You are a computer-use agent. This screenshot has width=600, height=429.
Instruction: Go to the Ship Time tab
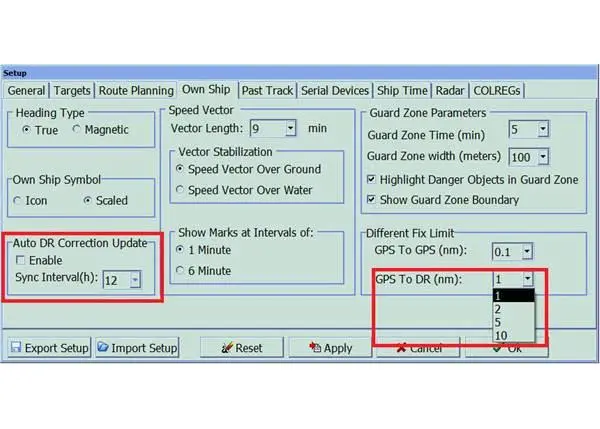(402, 91)
